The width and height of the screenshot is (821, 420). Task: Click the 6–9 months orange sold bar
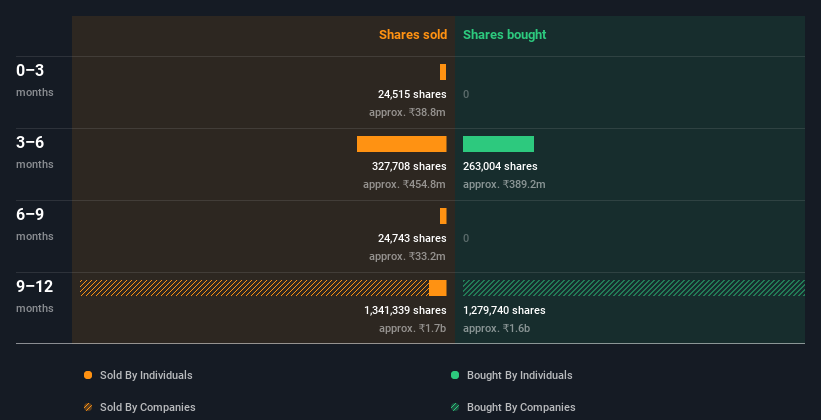tap(443, 216)
